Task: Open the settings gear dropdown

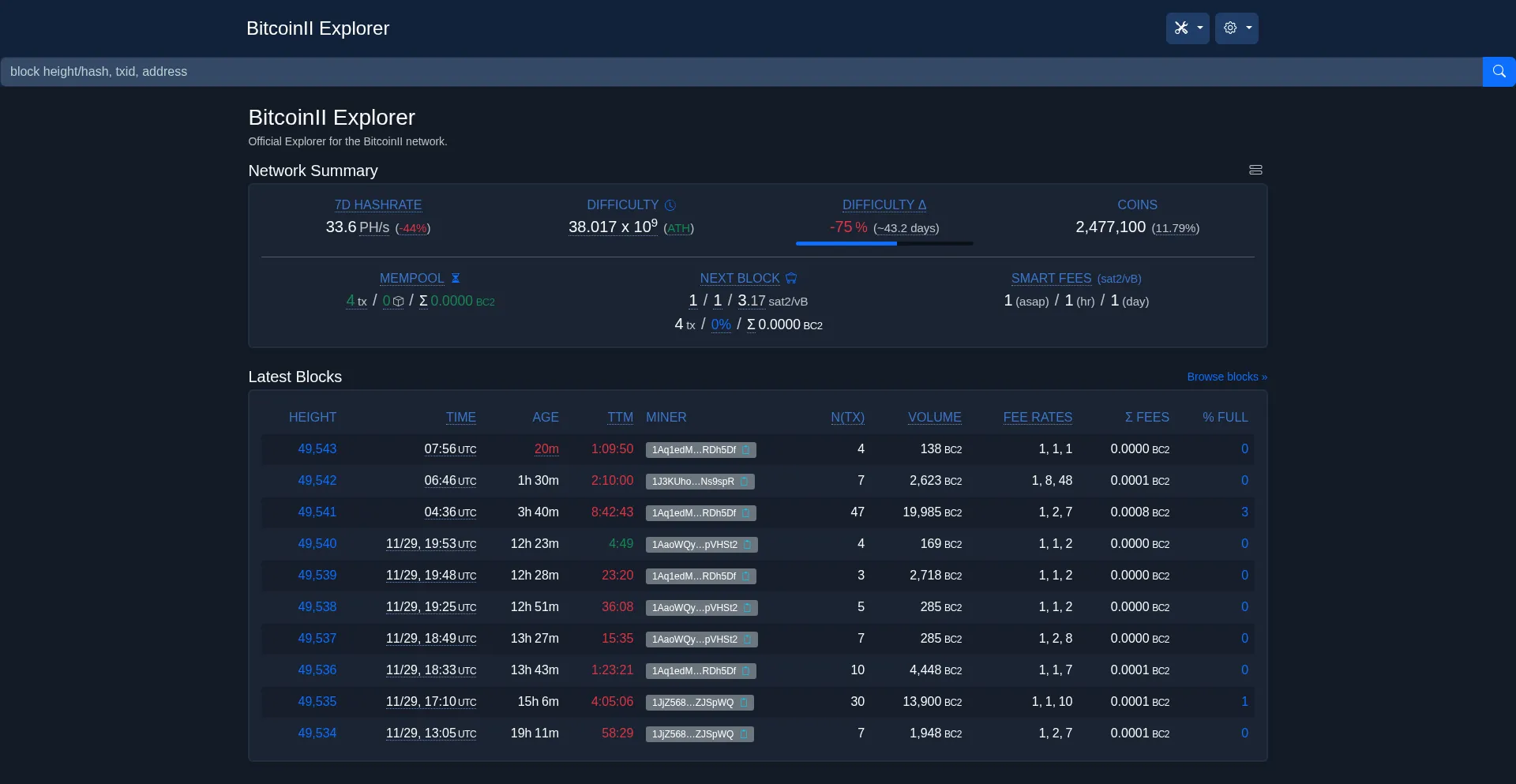Action: 1236,28
